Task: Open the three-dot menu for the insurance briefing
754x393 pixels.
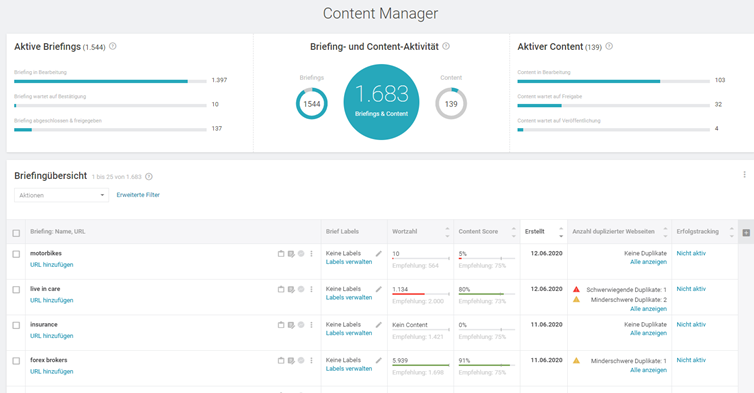Action: coord(312,325)
